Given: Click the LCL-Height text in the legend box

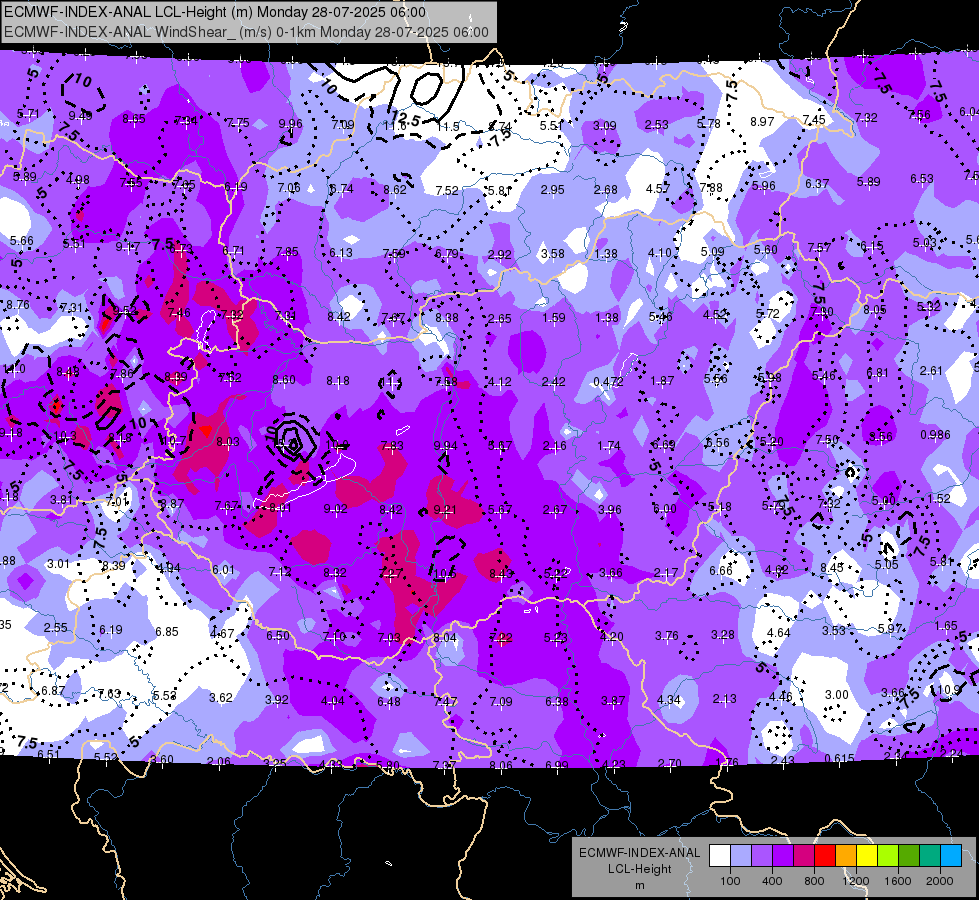Looking at the screenshot, I should click(x=639, y=869).
